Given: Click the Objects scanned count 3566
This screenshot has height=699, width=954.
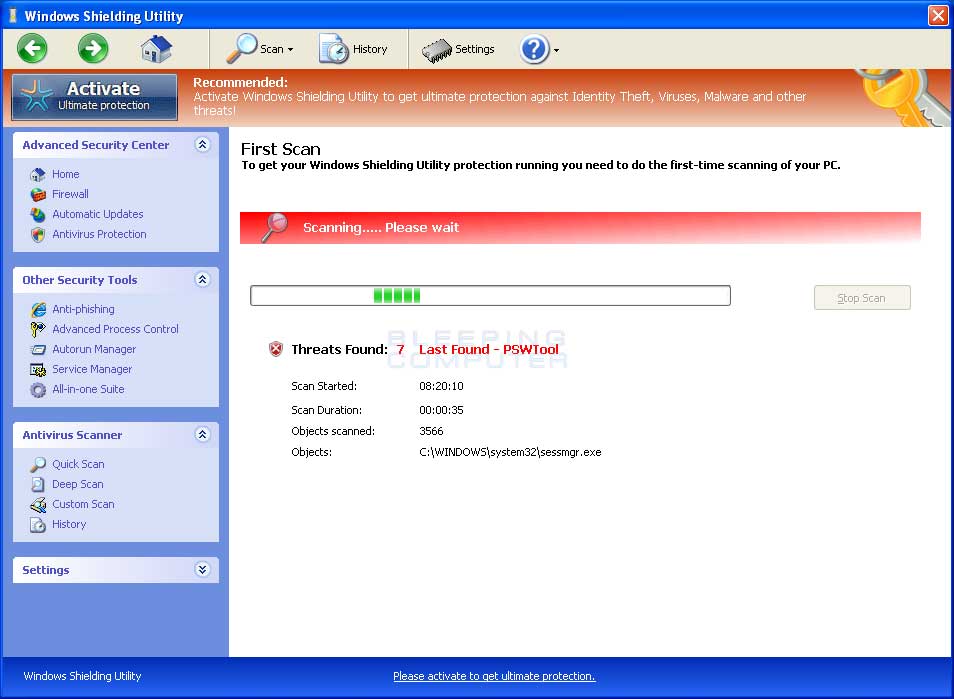Looking at the screenshot, I should (431, 431).
